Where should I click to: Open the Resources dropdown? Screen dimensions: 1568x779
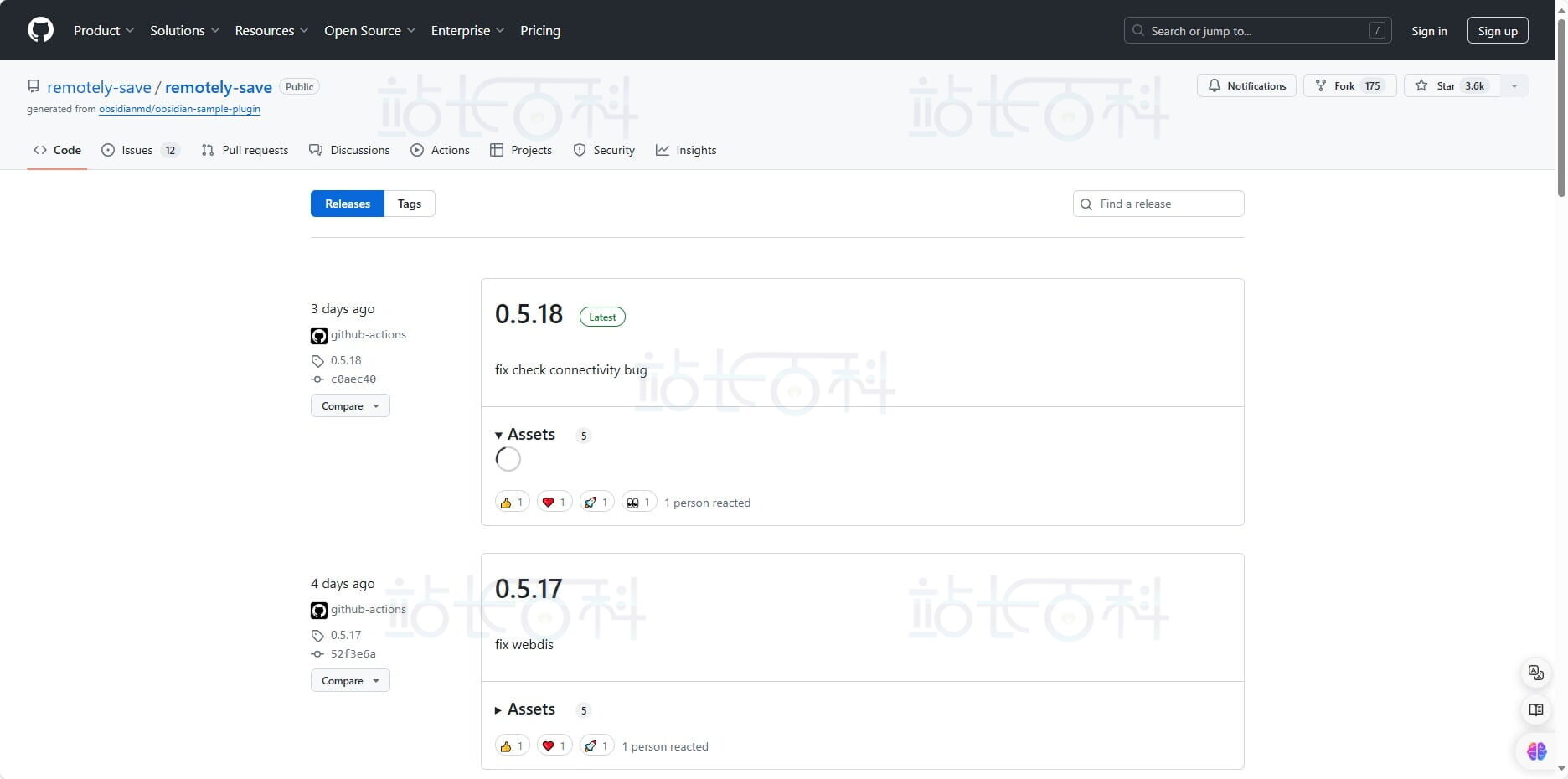[271, 30]
